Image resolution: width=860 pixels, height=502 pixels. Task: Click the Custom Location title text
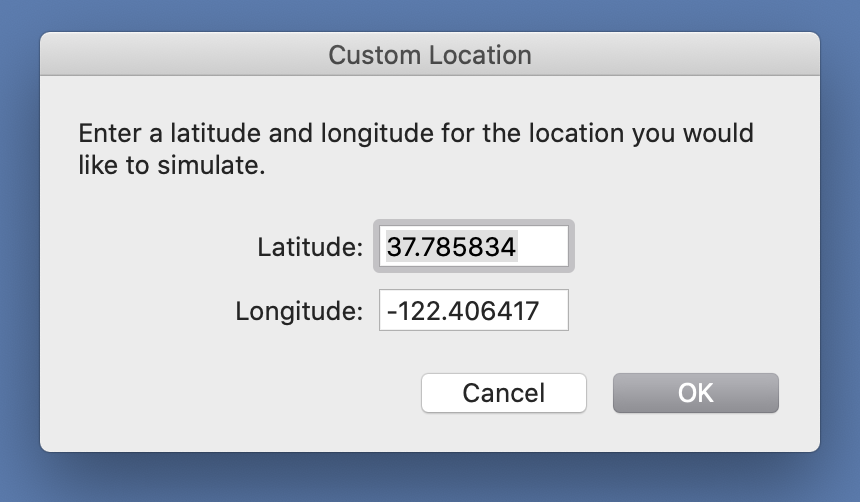430,55
